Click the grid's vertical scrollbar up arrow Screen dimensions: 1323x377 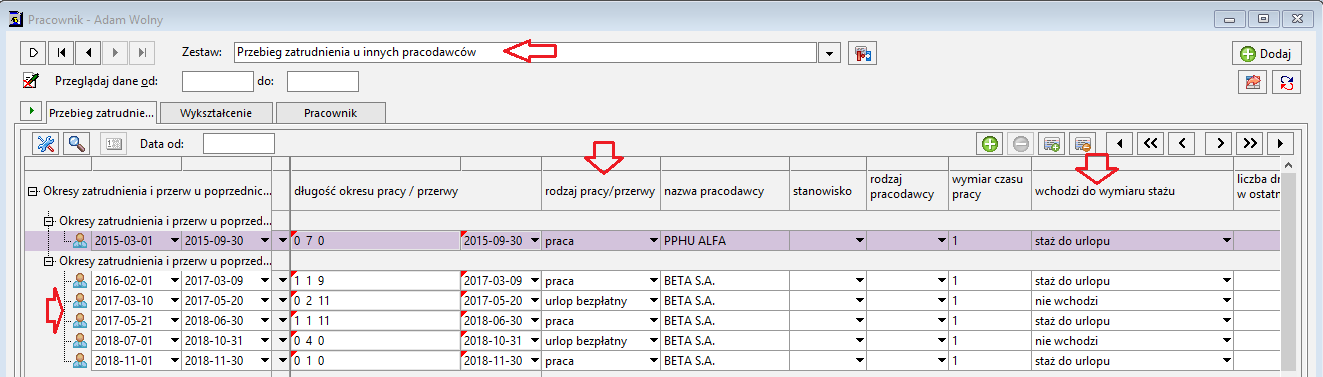(x=1289, y=166)
